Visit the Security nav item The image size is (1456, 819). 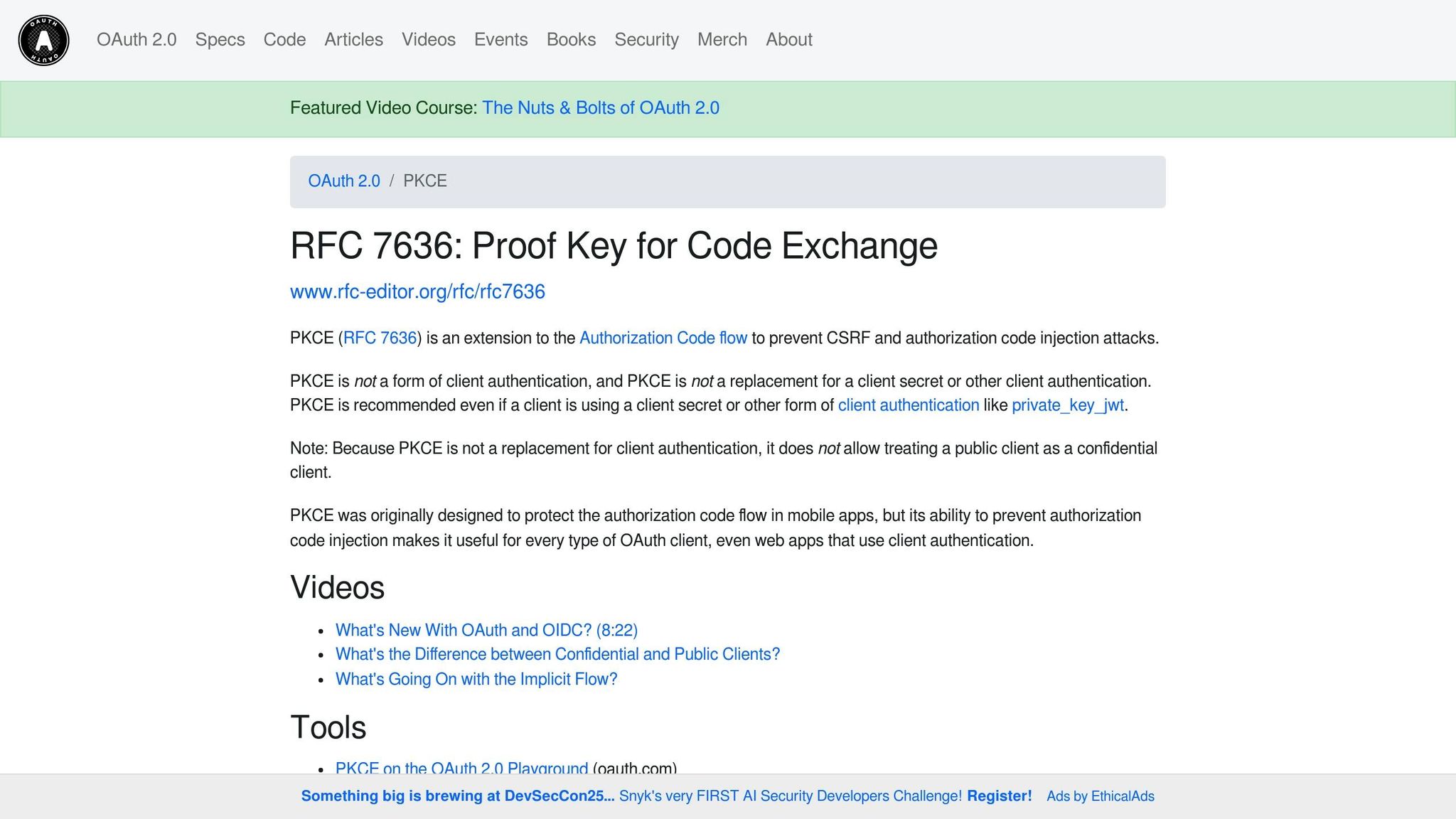point(646,40)
